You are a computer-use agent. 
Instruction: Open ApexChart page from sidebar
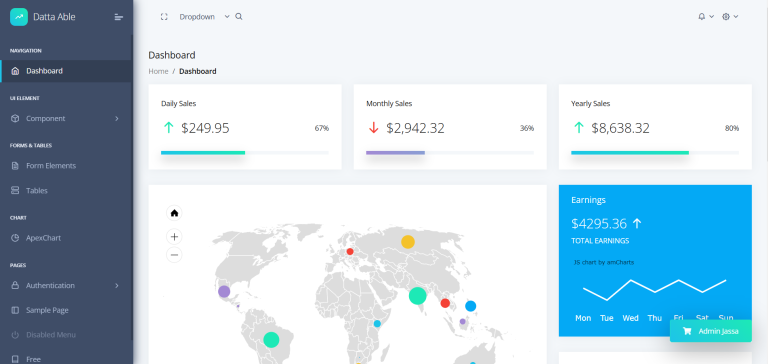pos(66,238)
